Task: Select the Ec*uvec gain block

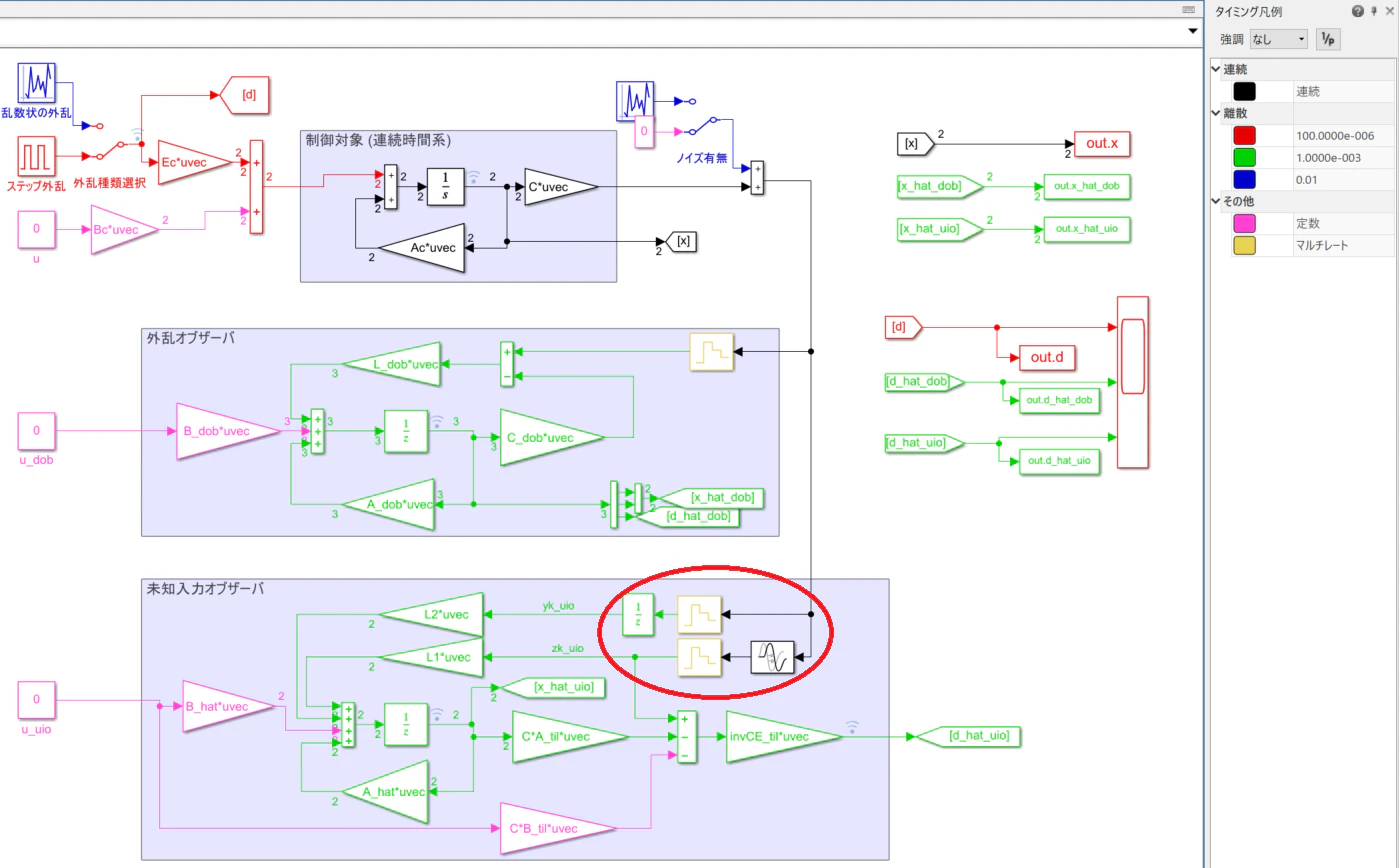Action: [x=194, y=162]
